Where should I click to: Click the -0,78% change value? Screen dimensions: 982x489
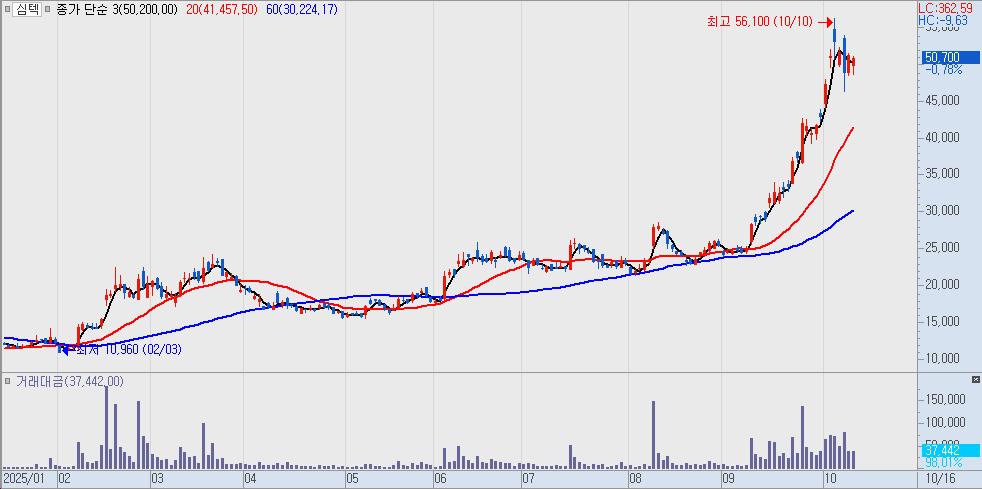click(x=944, y=70)
